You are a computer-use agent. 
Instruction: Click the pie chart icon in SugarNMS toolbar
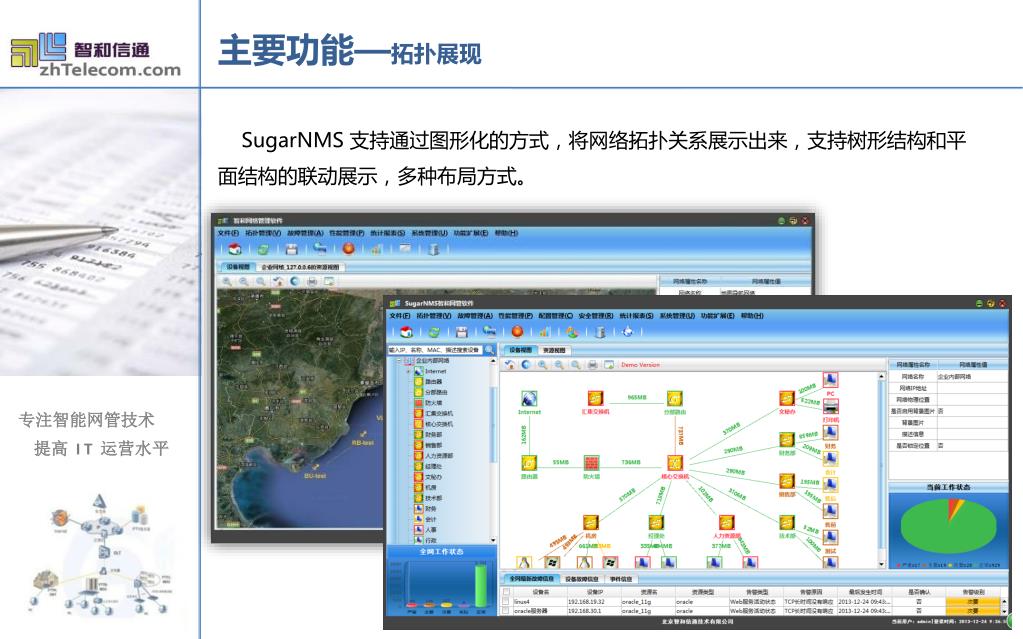[572, 332]
